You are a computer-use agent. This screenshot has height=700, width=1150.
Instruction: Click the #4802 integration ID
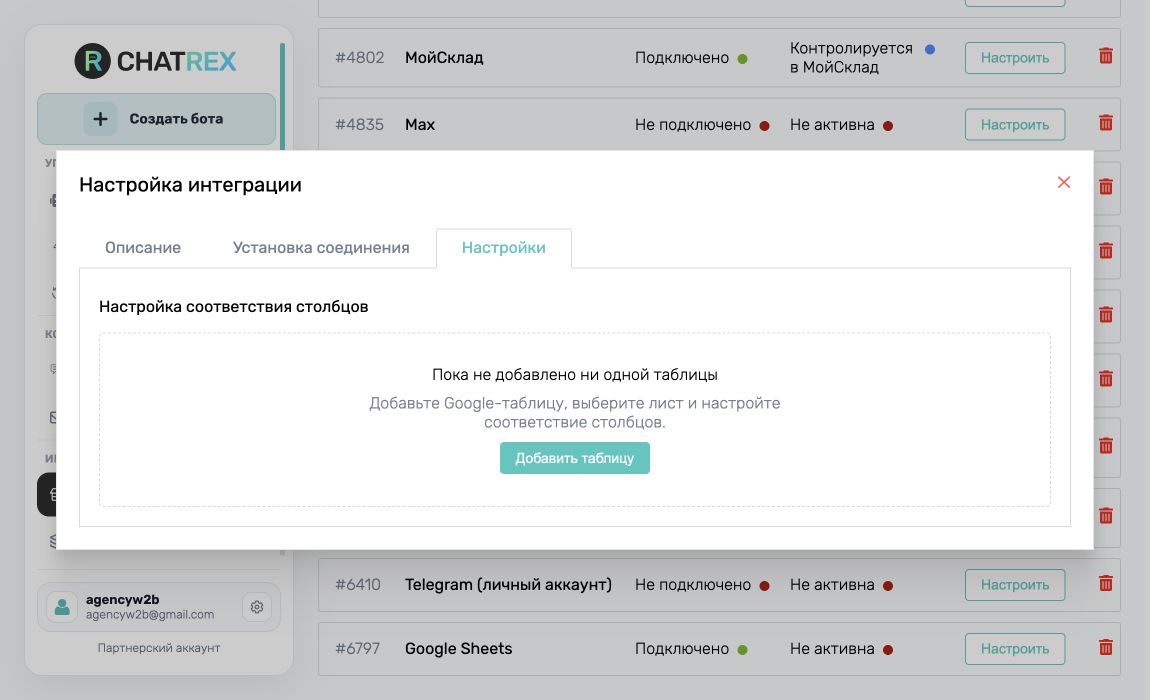[x=359, y=58]
